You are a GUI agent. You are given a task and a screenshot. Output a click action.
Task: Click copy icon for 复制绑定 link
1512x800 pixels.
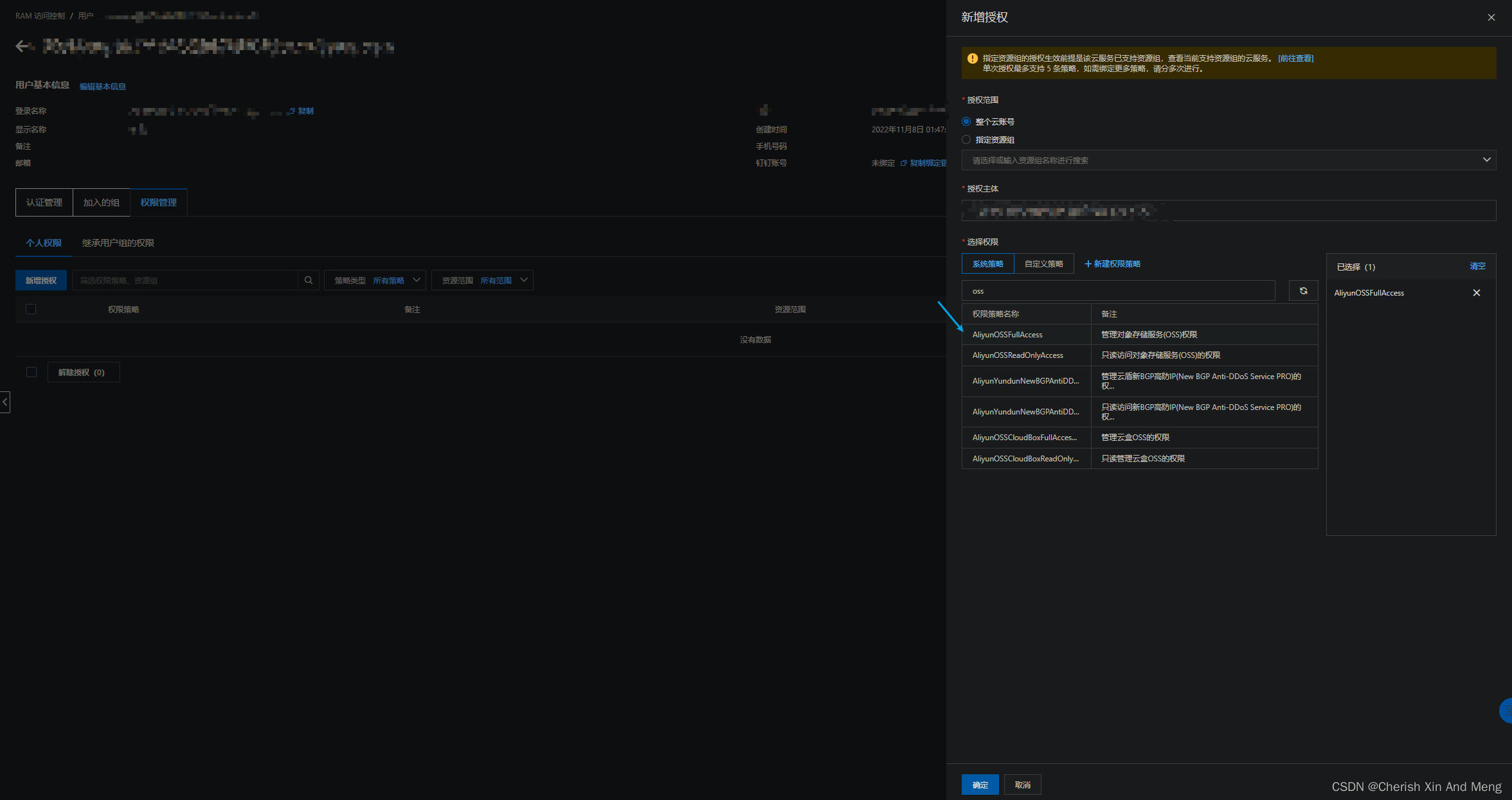coord(904,163)
